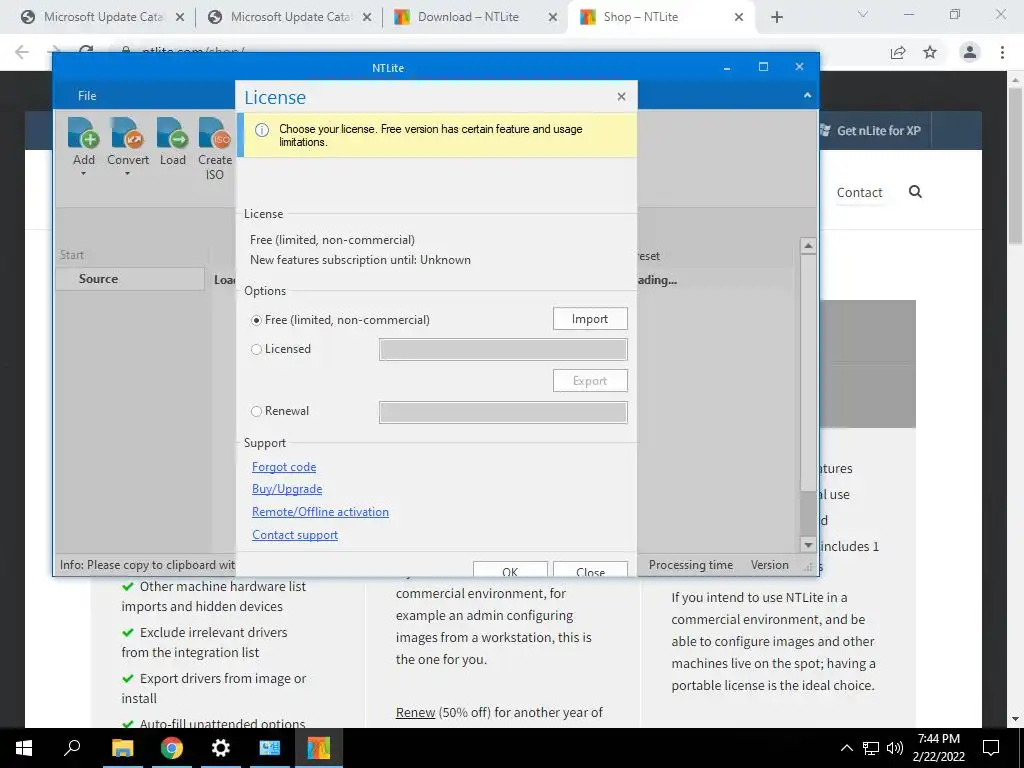Open the File menu in NTLite
The width and height of the screenshot is (1024, 768).
coord(87,95)
